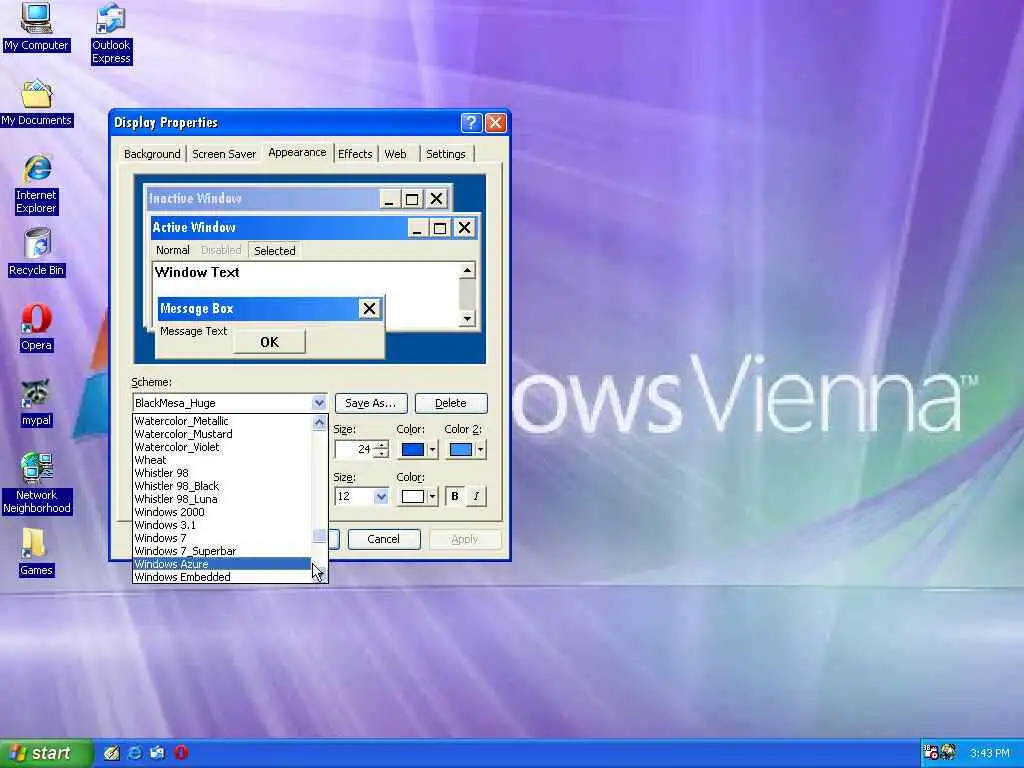Click OK in the preview message box
This screenshot has height=768, width=1024.
coord(269,342)
